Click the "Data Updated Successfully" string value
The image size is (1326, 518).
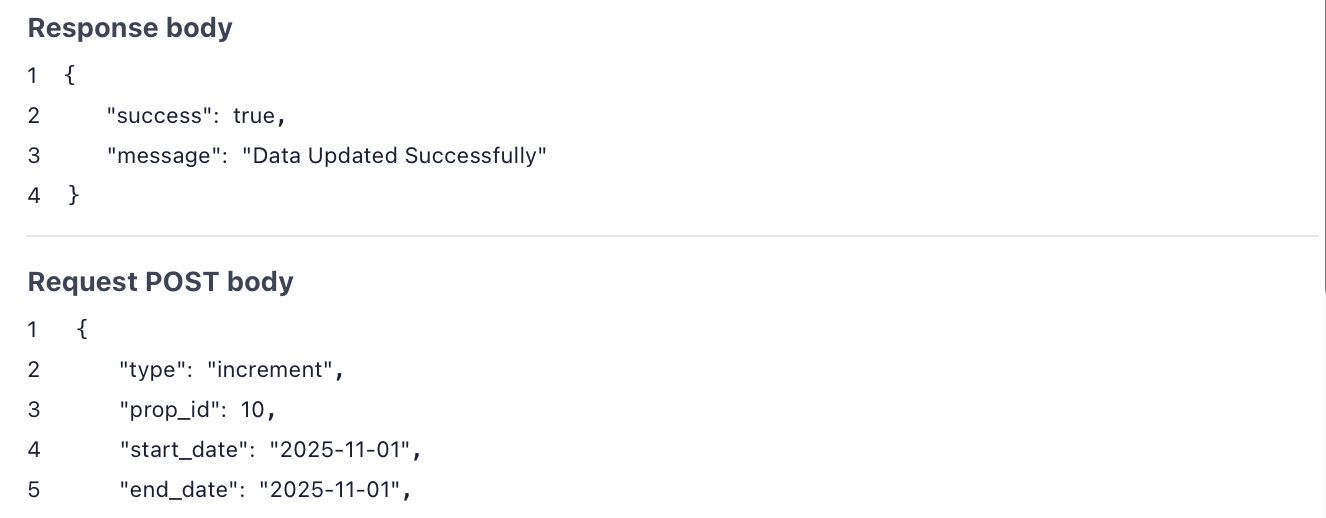point(395,156)
